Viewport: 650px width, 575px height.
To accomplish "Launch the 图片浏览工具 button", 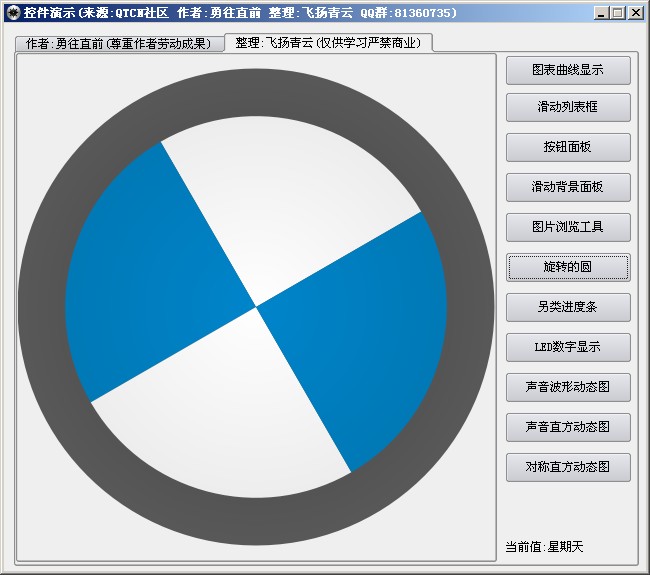I will (568, 227).
